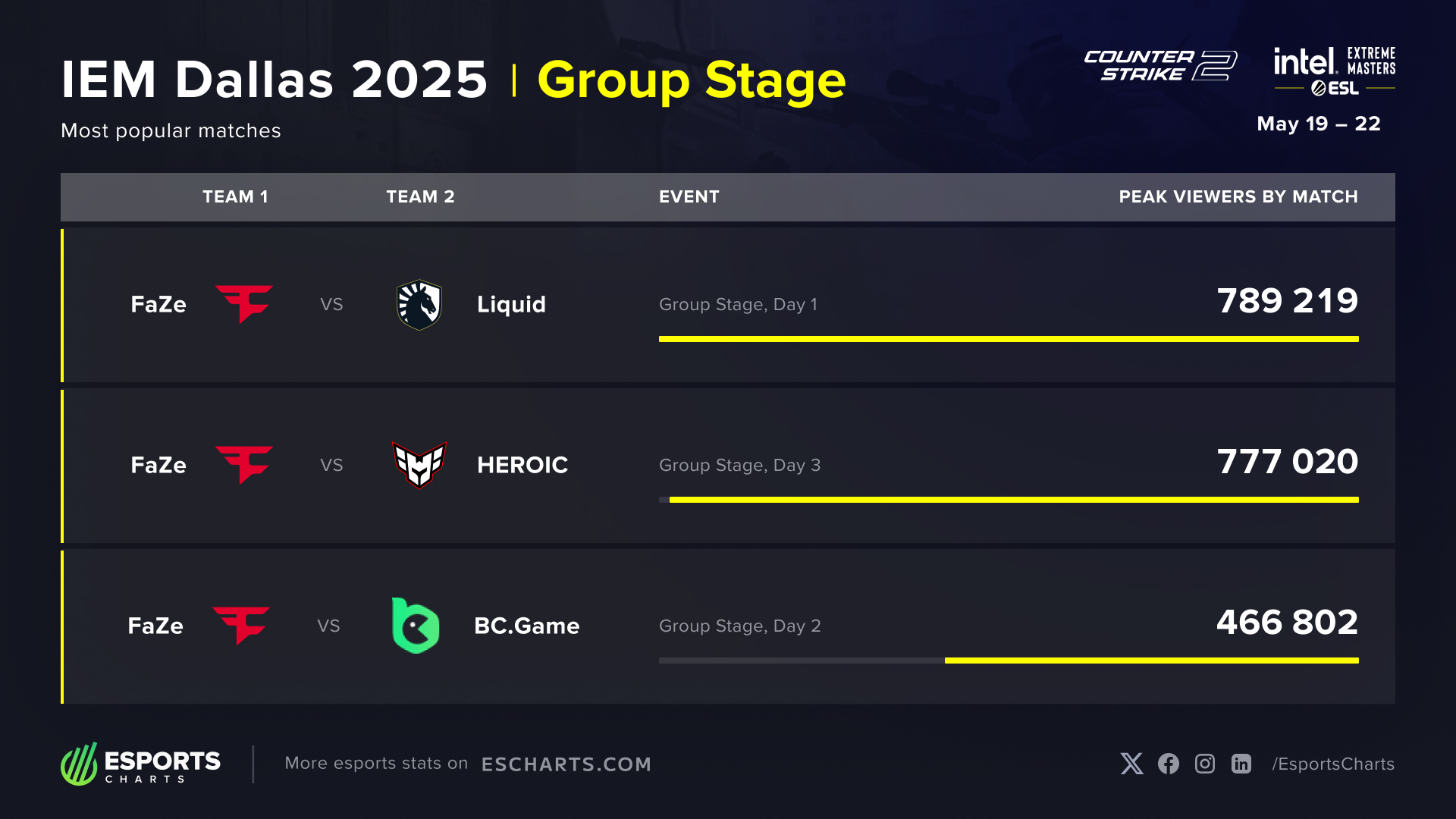The width and height of the screenshot is (1456, 819).
Task: Click the PEAK VIEWERS BY MATCH header
Action: point(1238,197)
